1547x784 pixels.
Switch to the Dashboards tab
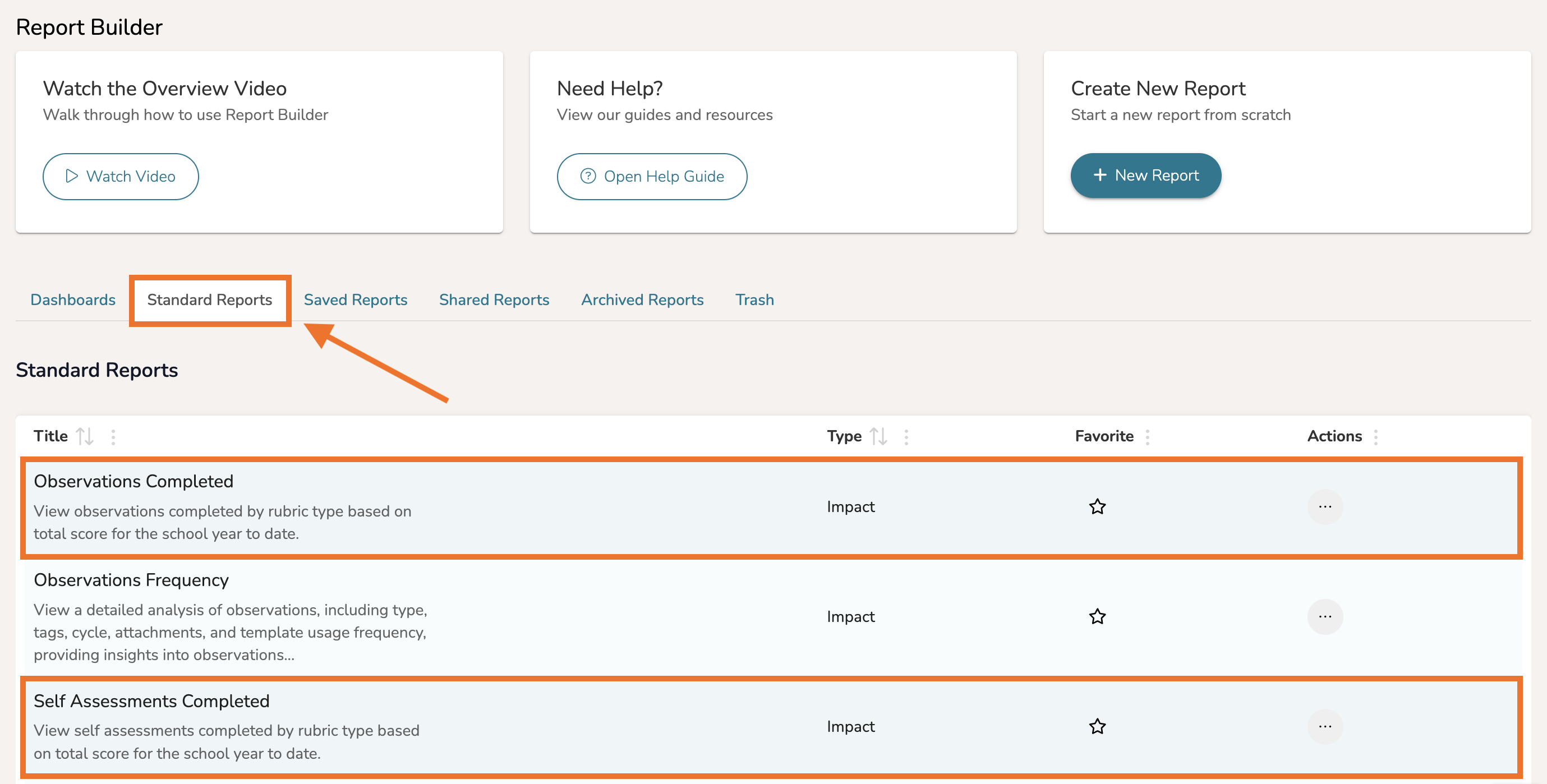click(x=73, y=299)
